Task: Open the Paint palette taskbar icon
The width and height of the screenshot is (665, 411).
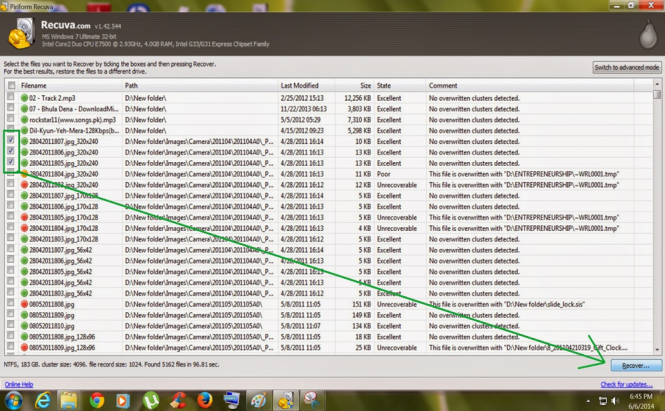Action: click(x=258, y=400)
